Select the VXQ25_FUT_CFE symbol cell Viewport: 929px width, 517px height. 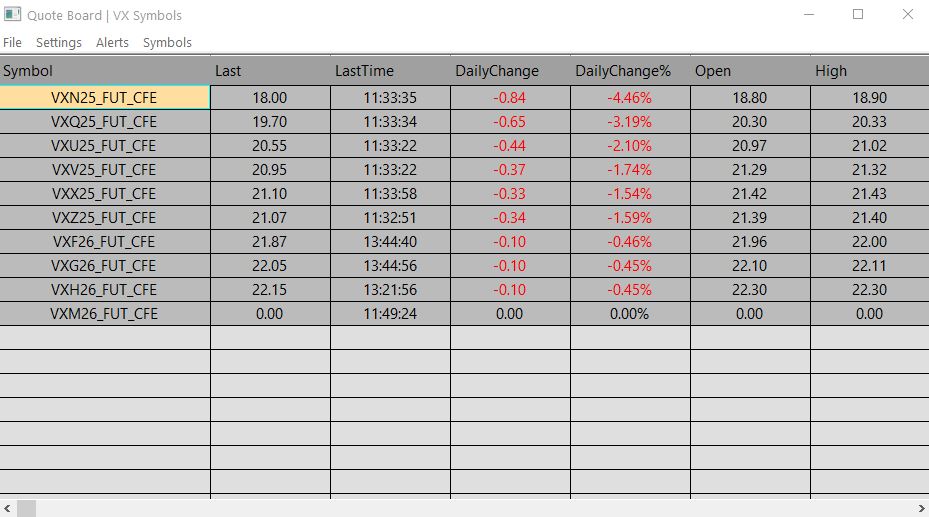tap(104, 122)
